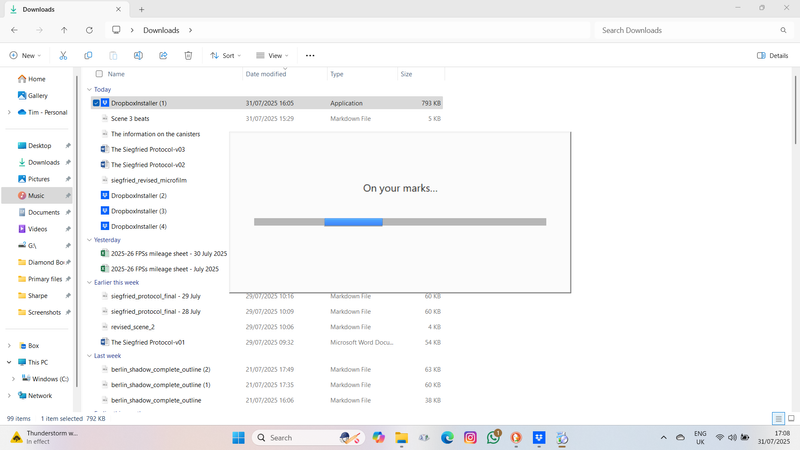Expand the This PC tree node

click(x=9, y=362)
